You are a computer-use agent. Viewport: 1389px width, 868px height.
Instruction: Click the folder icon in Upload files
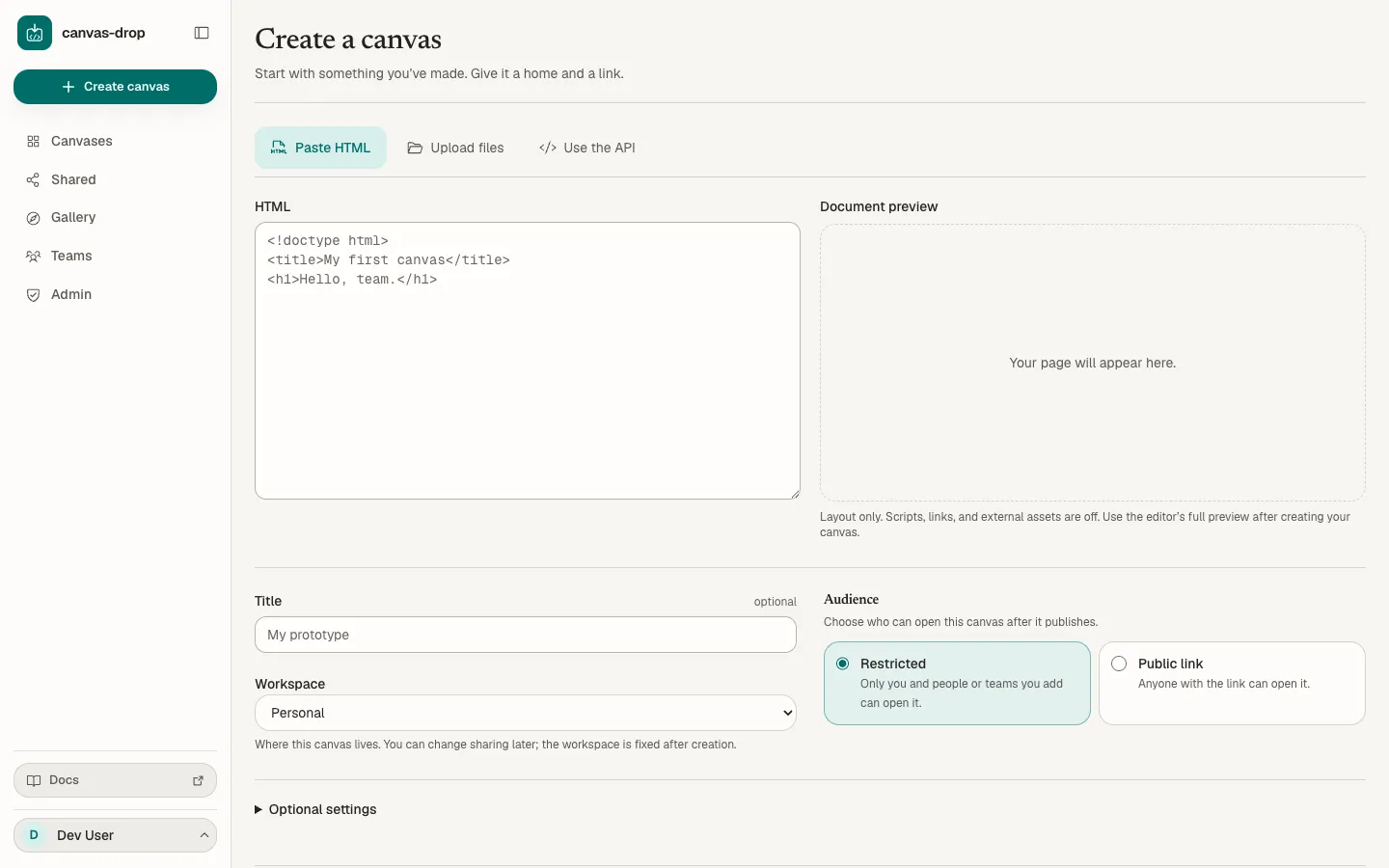415,148
